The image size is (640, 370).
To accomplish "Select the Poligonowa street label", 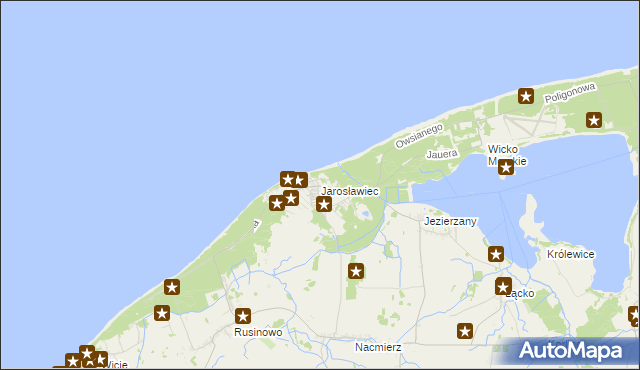I will (x=570, y=93).
